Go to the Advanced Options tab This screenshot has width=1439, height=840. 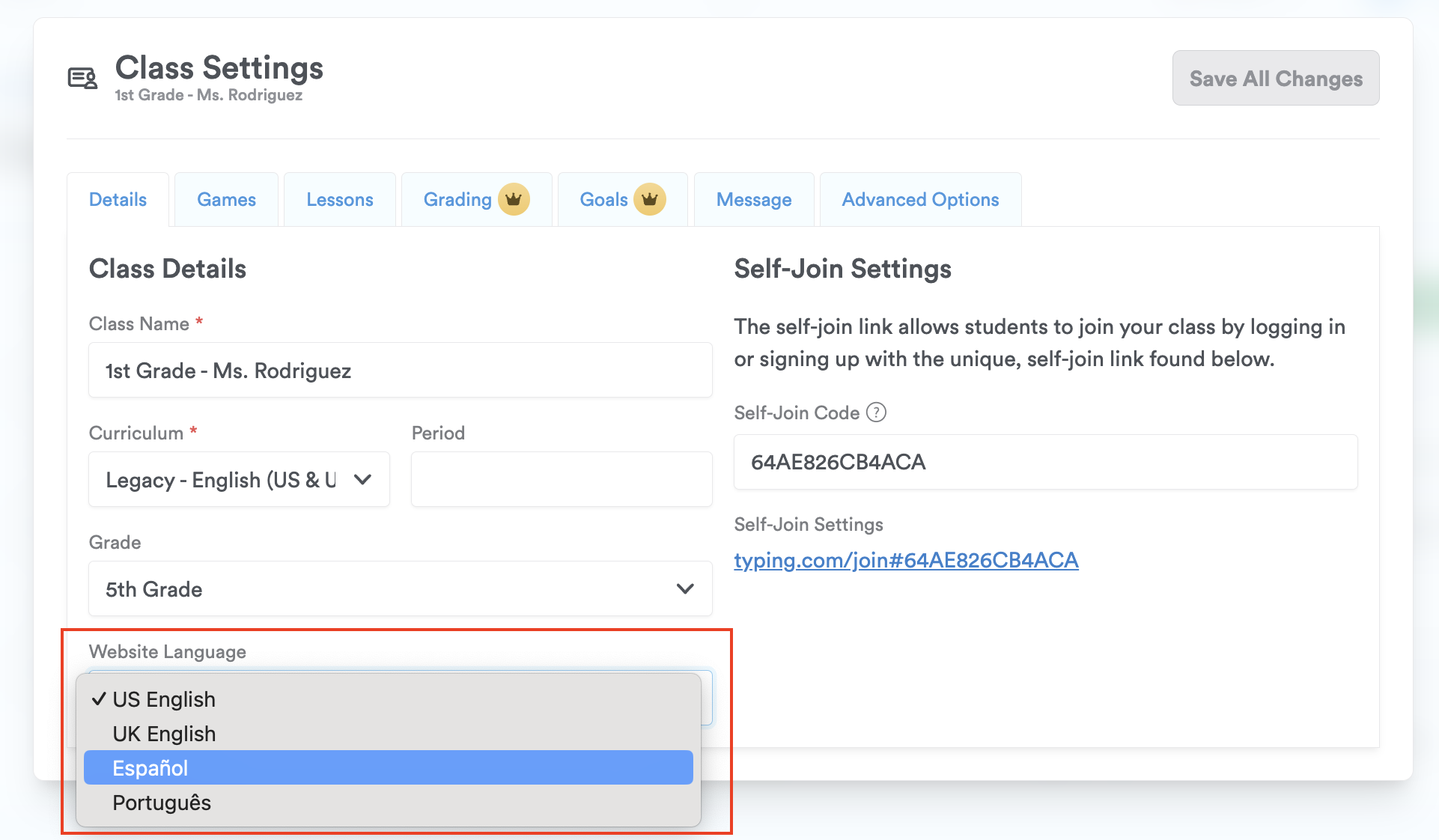point(920,200)
